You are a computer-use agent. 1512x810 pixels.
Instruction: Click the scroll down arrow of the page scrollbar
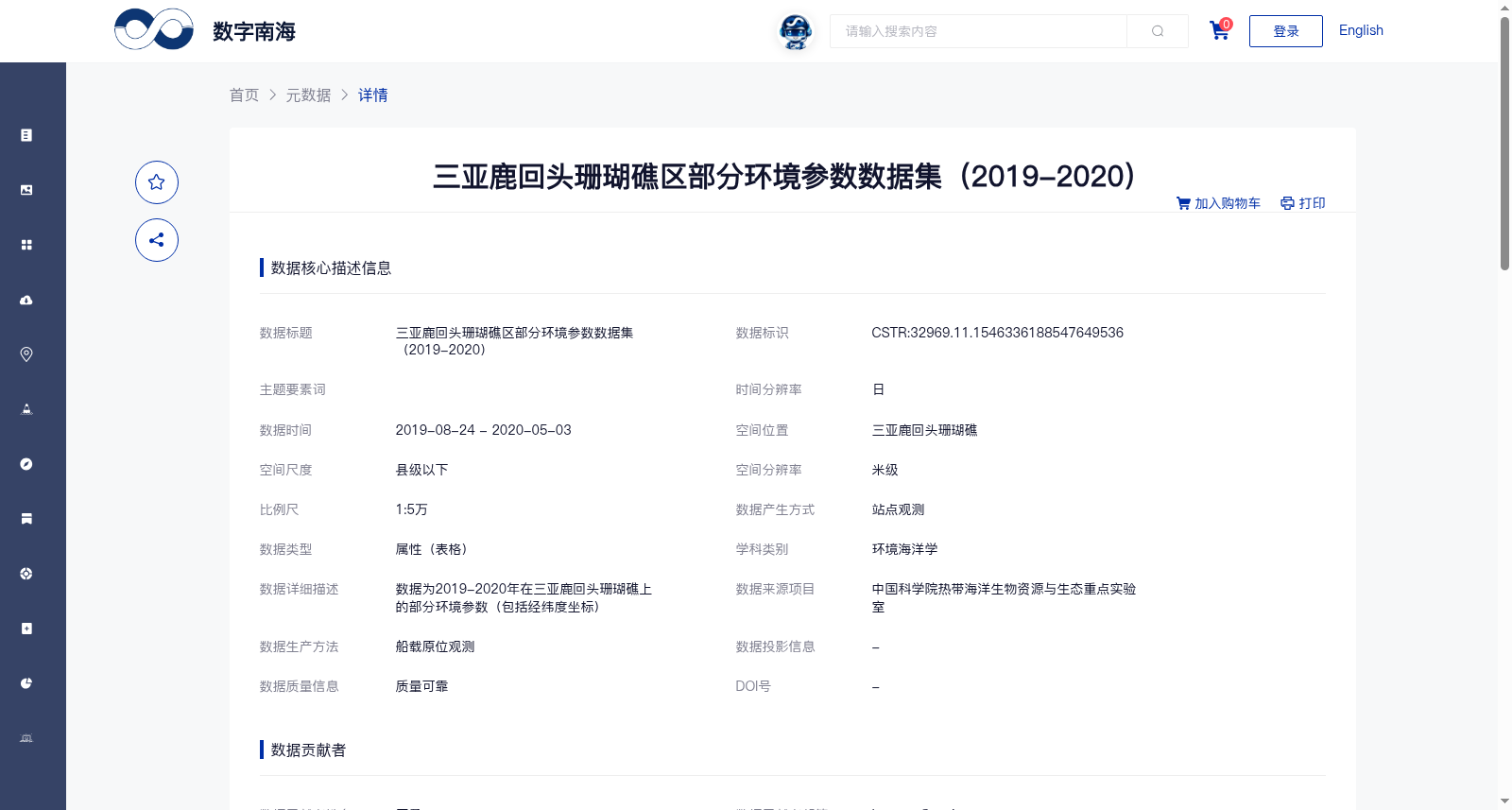coord(1504,801)
